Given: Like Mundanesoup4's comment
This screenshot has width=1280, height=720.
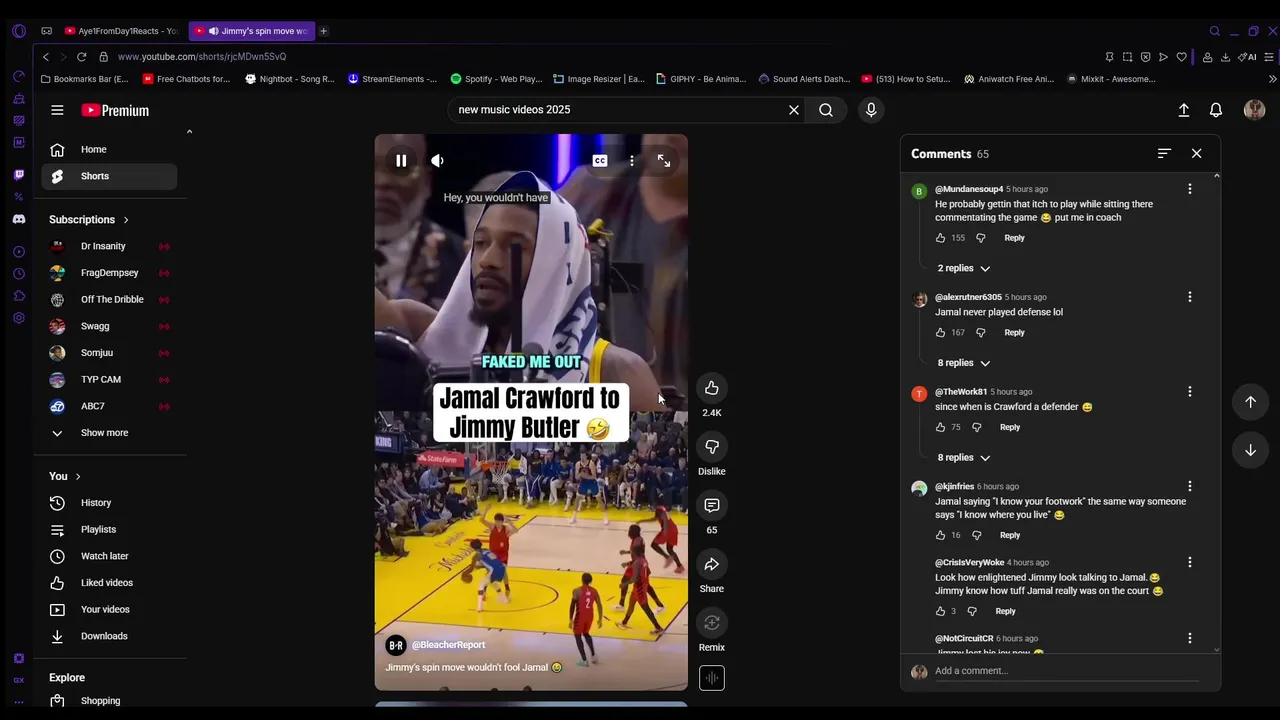Looking at the screenshot, I should point(940,238).
